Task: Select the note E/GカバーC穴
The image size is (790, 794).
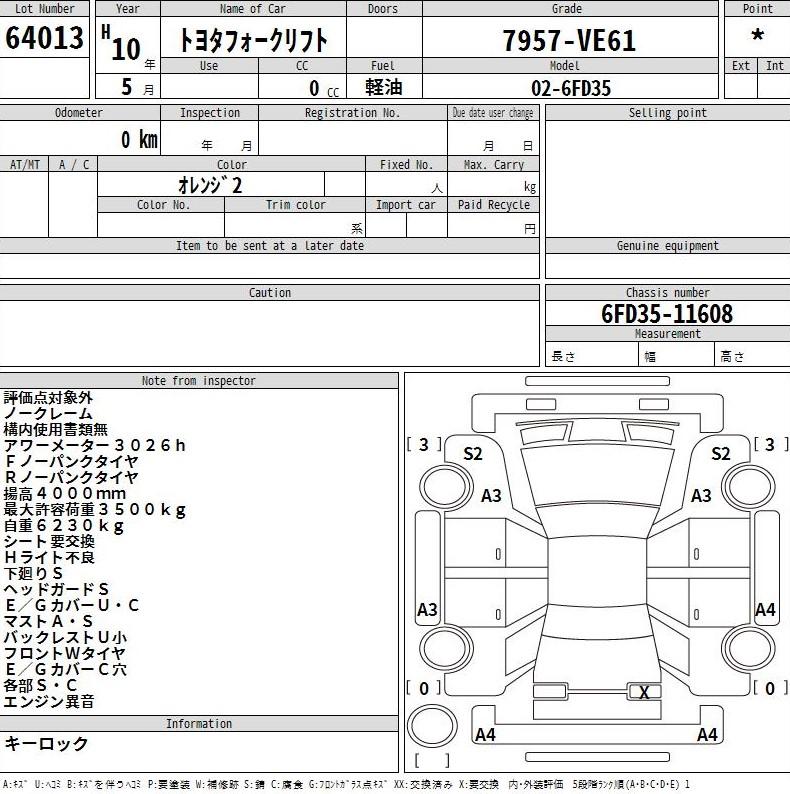Action: tap(65, 669)
